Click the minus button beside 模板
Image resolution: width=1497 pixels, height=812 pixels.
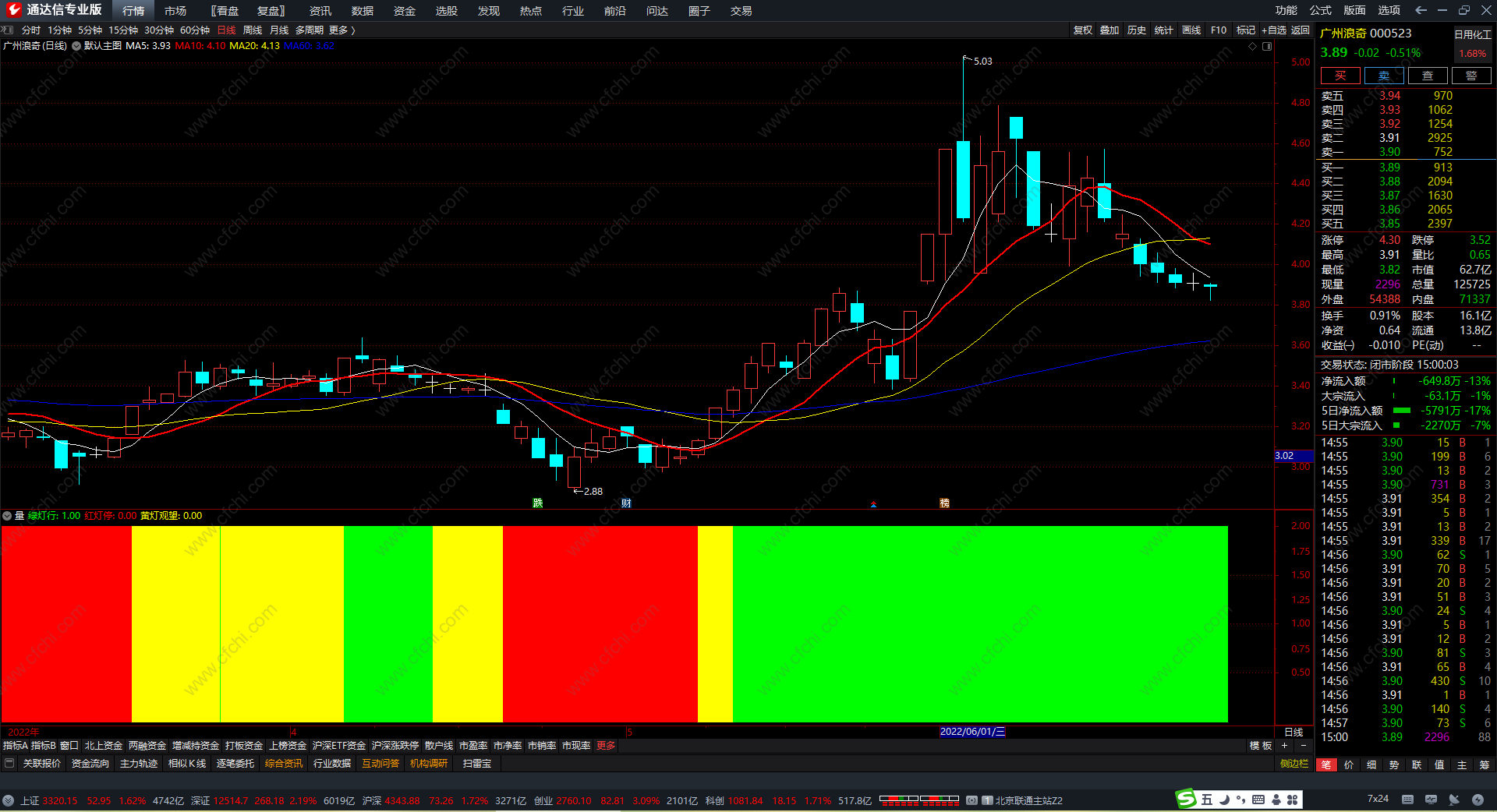click(1303, 746)
